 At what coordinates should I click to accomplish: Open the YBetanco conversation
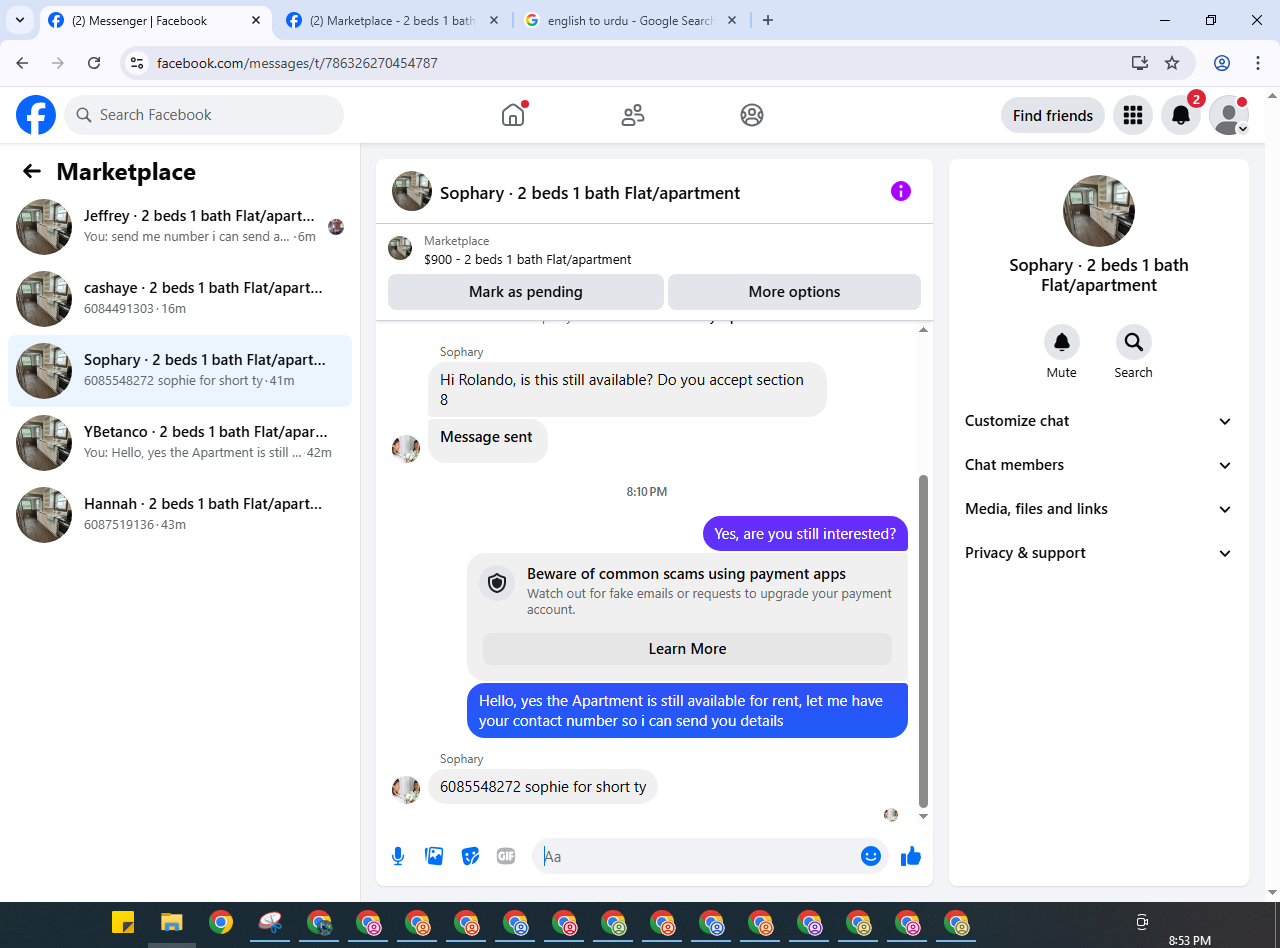(x=180, y=443)
